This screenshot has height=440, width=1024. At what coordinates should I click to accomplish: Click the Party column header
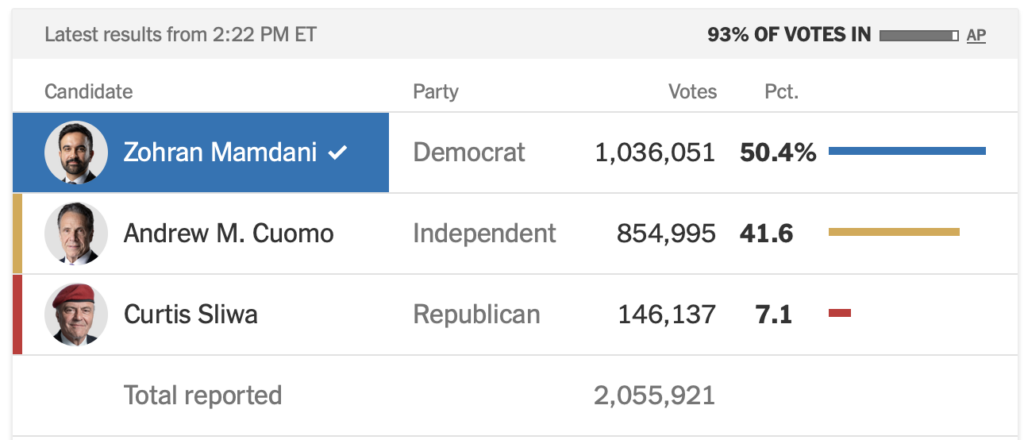point(435,92)
